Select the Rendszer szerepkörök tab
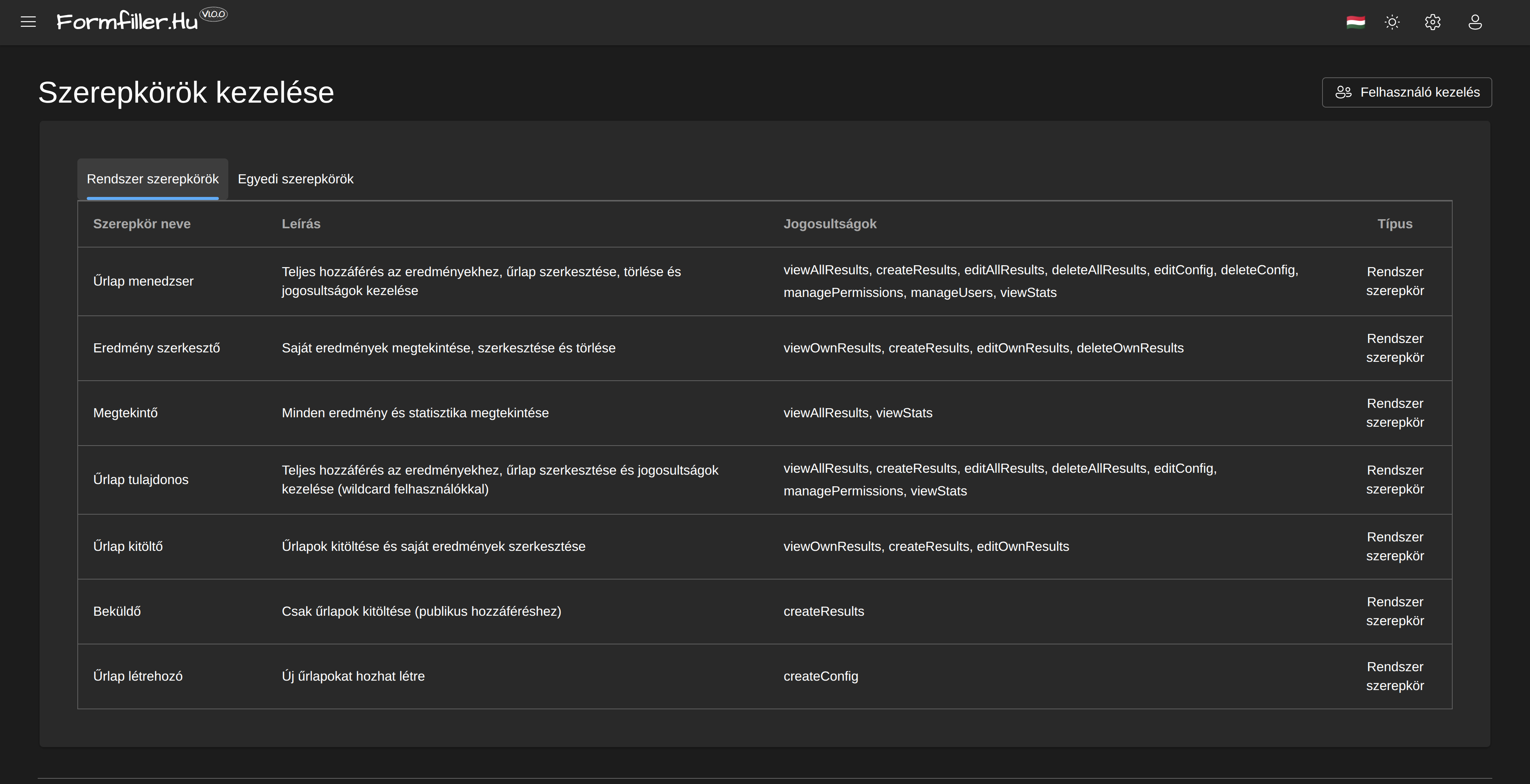This screenshot has width=1530, height=784. (153, 179)
